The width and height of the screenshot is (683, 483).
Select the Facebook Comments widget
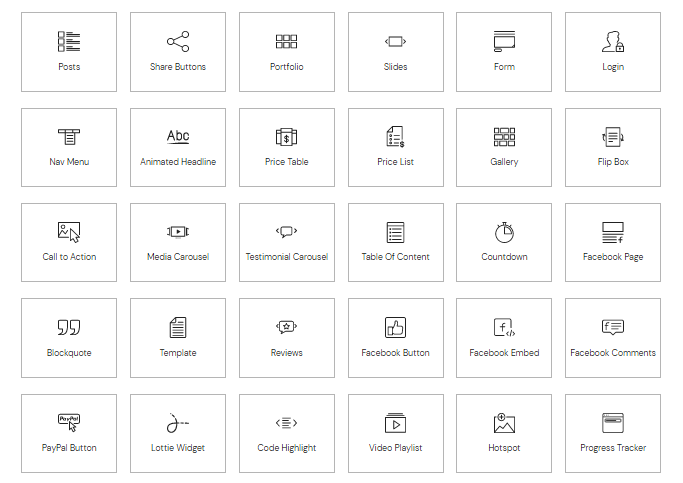point(613,338)
